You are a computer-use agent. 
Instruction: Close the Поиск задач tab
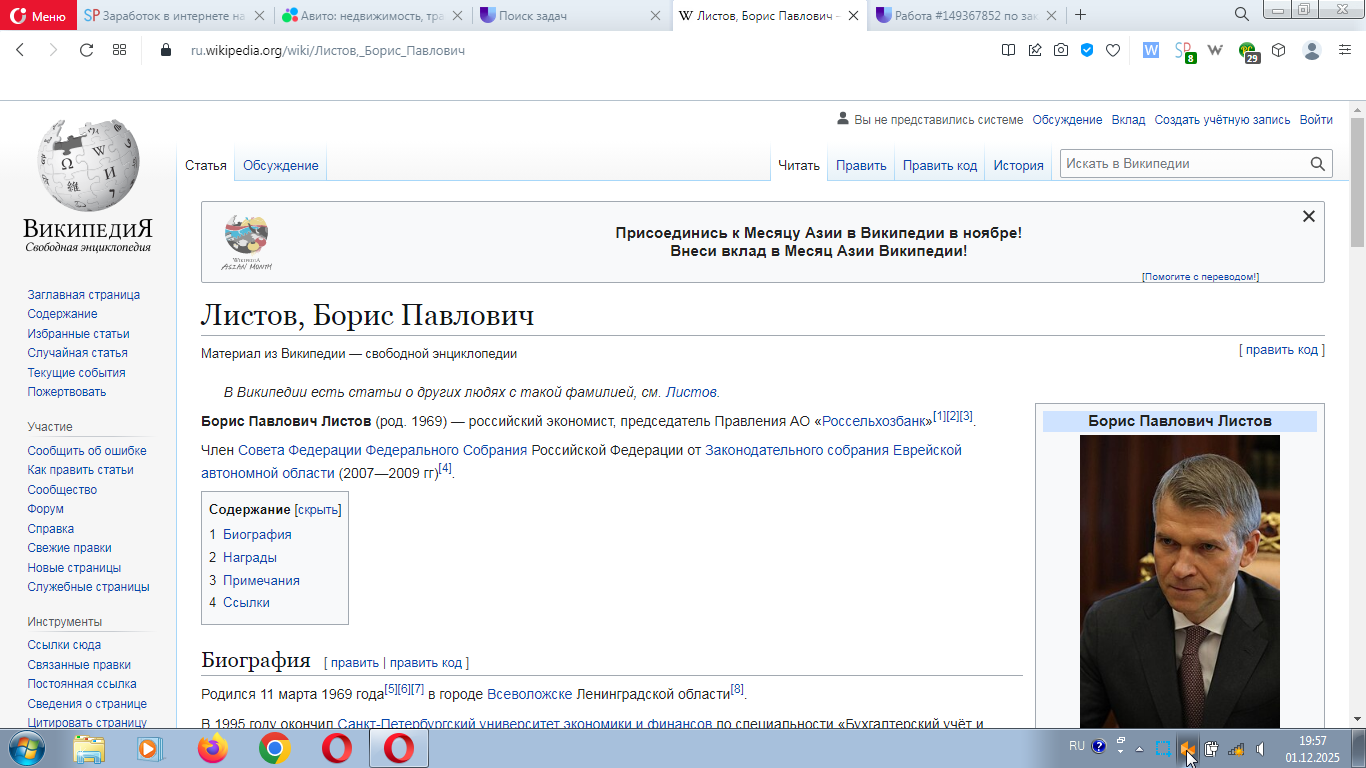pyautogui.click(x=655, y=15)
